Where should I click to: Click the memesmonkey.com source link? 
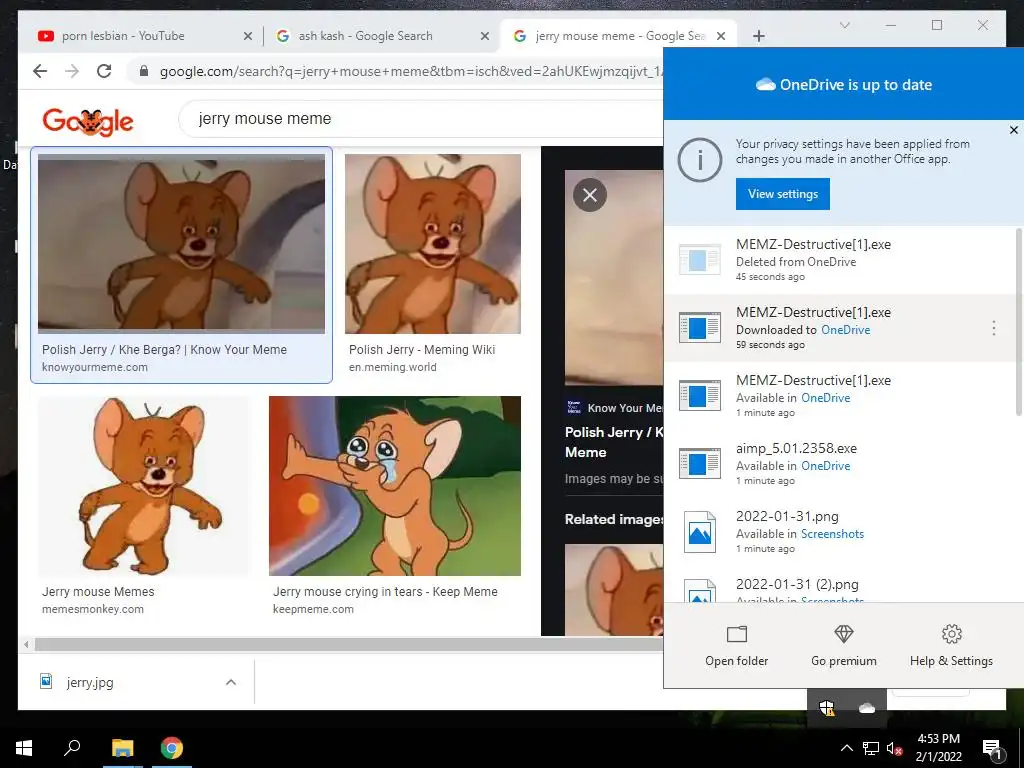coord(93,609)
